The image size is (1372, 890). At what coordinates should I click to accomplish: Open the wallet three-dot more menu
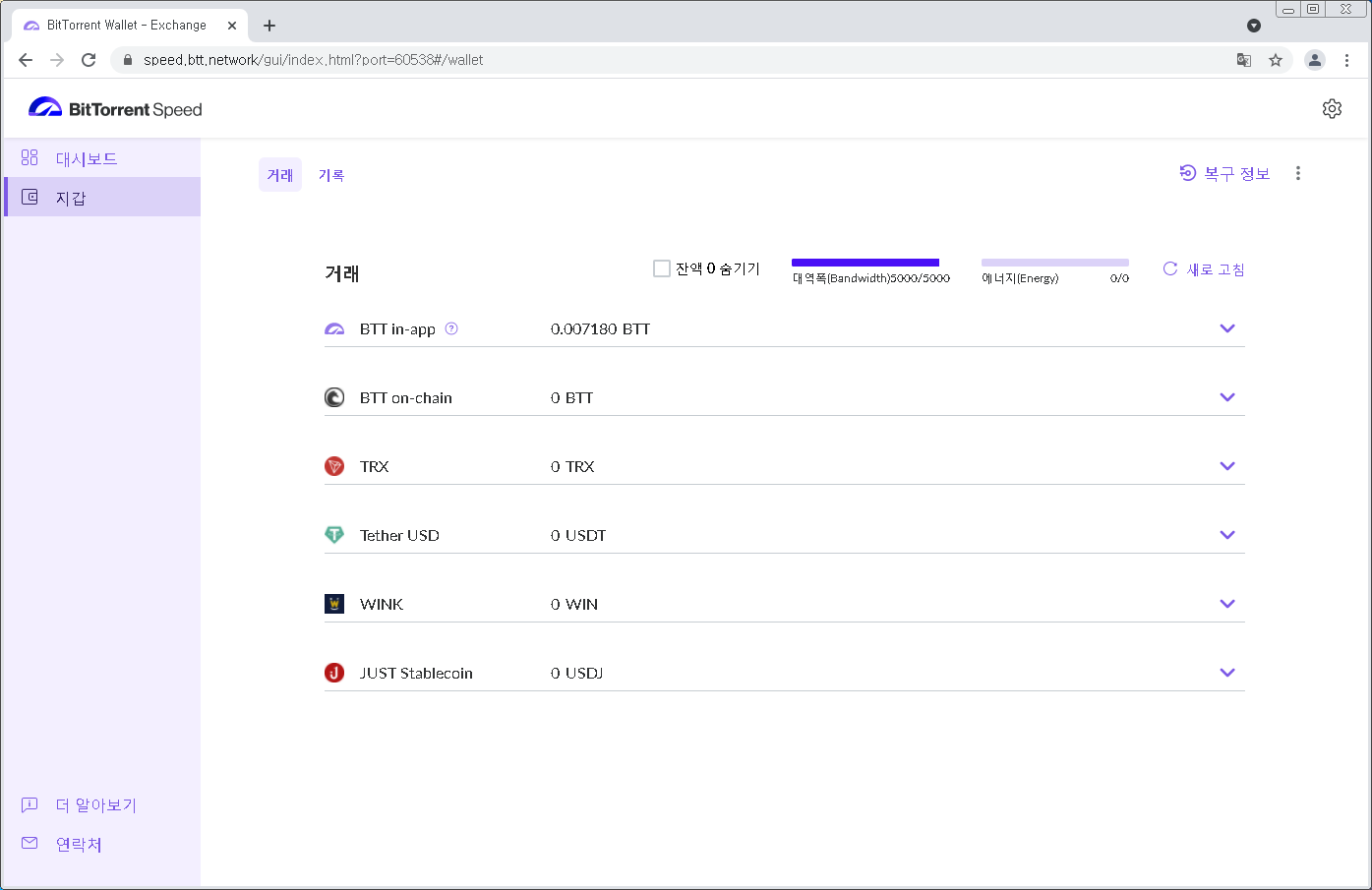[x=1298, y=173]
